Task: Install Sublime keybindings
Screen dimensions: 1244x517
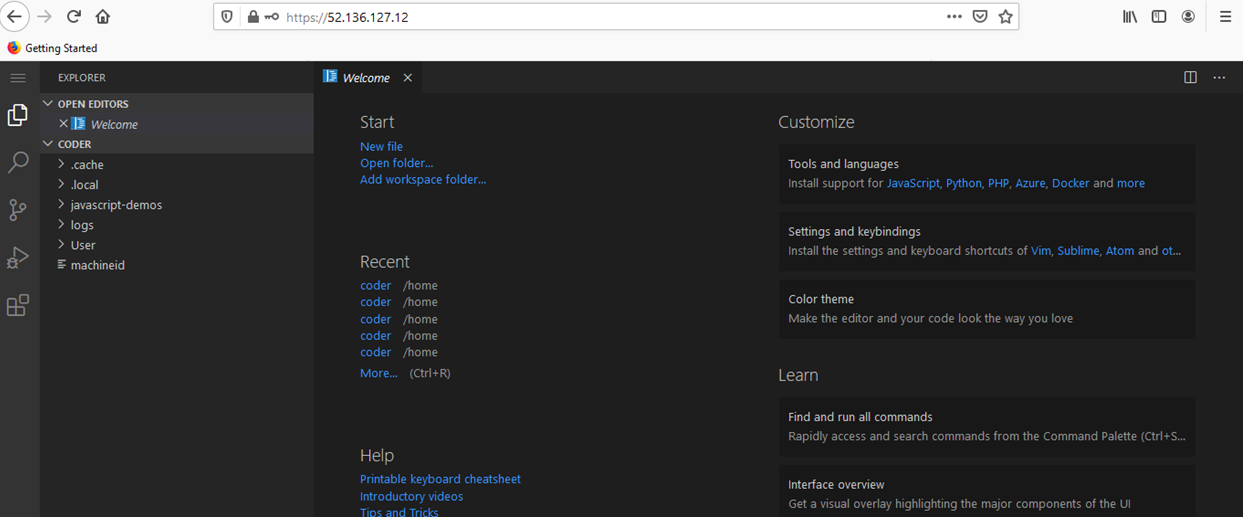Action: tap(1078, 251)
